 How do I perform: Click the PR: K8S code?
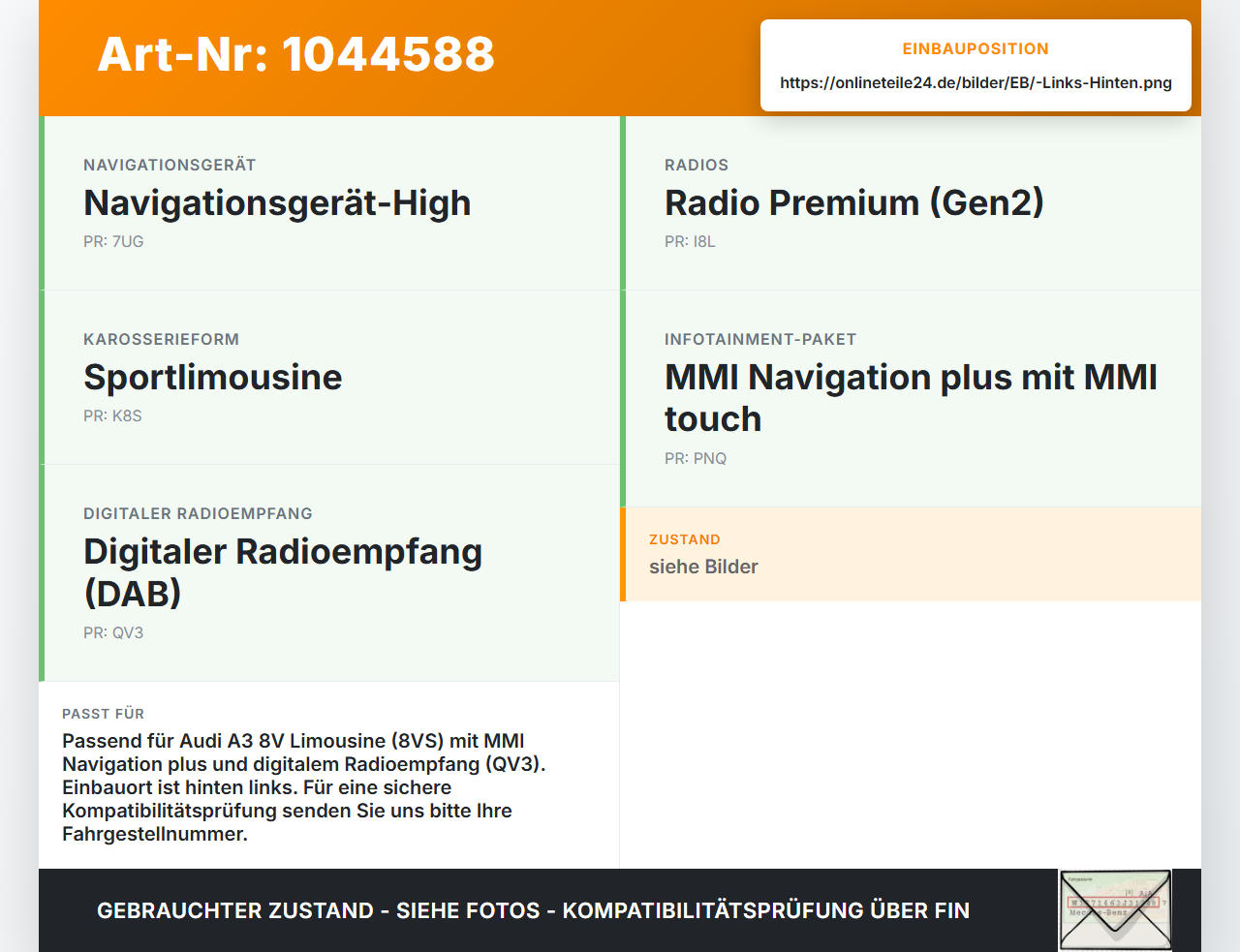click(112, 415)
